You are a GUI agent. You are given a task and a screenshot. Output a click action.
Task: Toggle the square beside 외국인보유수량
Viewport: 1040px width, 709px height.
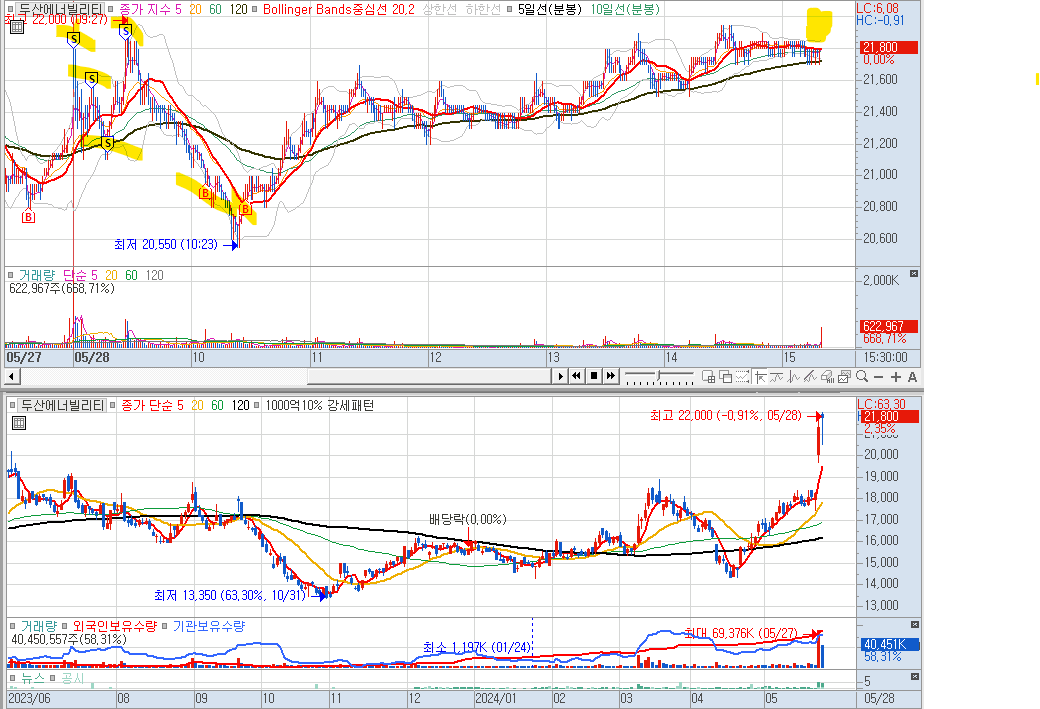(64, 625)
